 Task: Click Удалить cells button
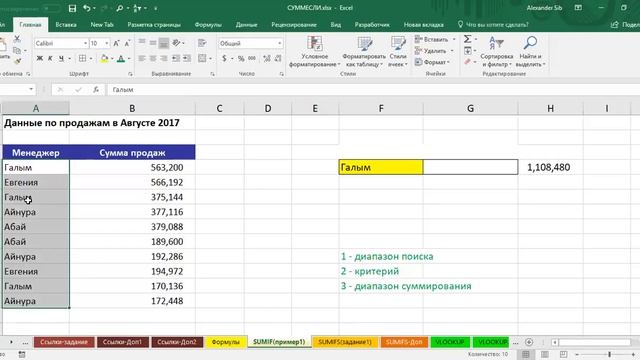coord(435,51)
